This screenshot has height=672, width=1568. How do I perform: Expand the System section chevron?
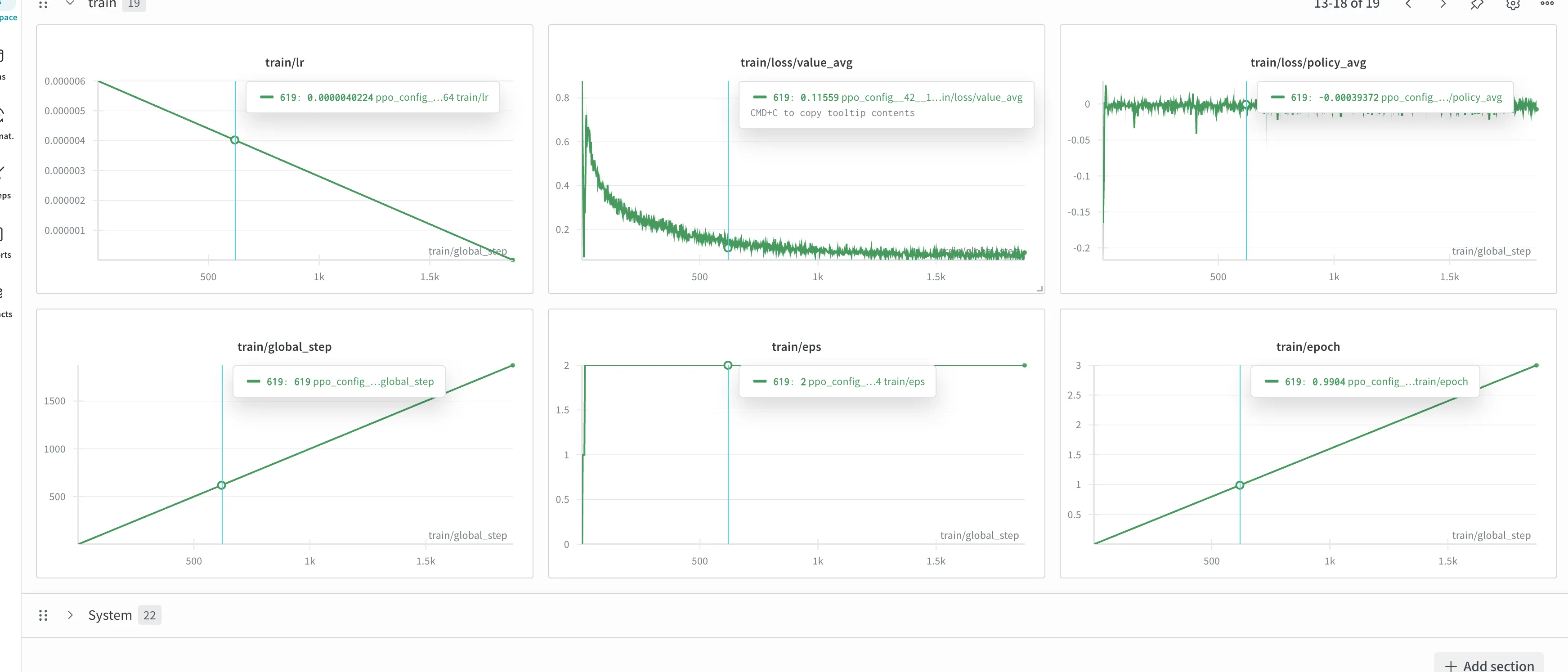tap(70, 615)
